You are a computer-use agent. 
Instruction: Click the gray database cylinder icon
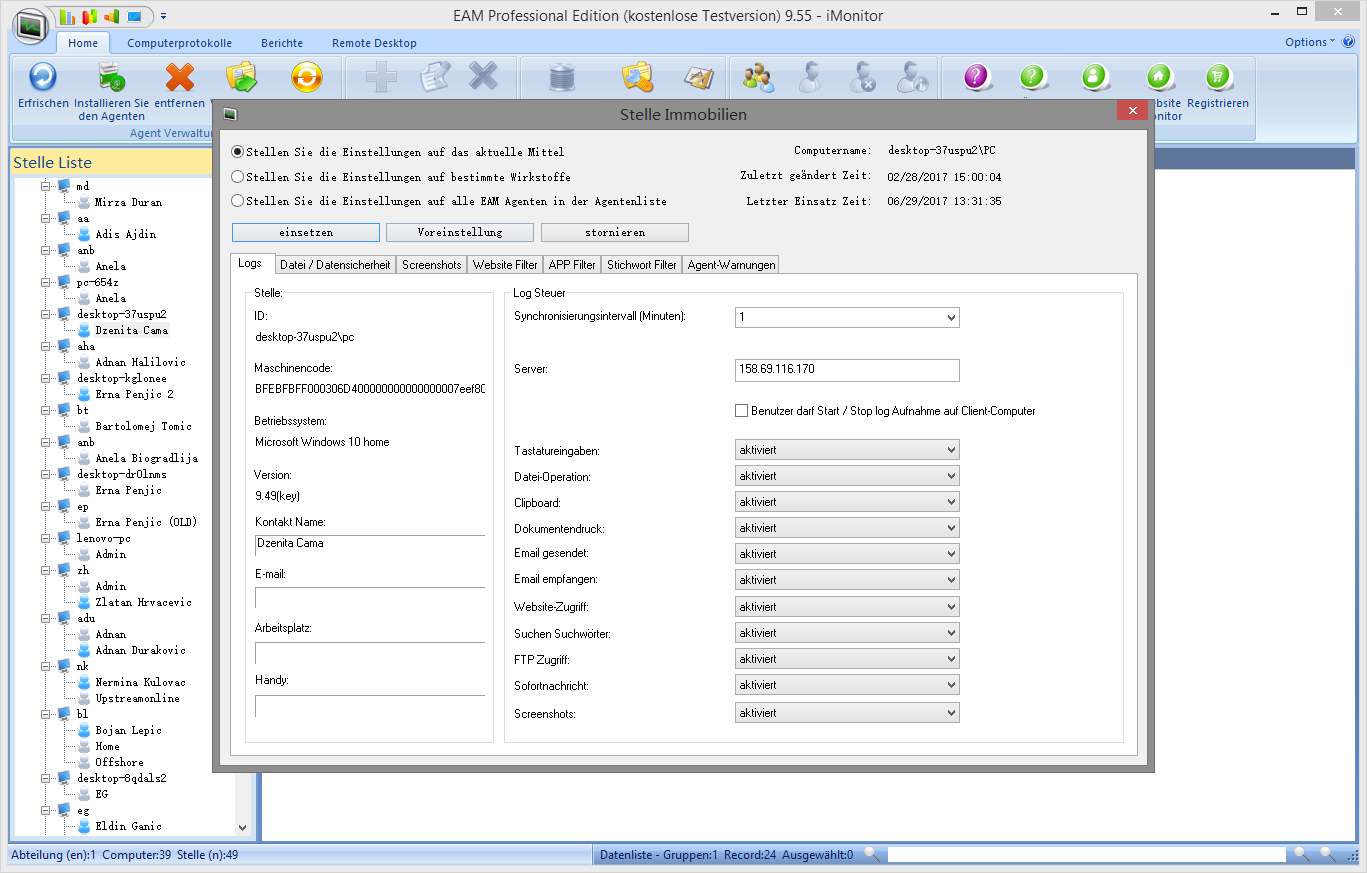(563, 77)
